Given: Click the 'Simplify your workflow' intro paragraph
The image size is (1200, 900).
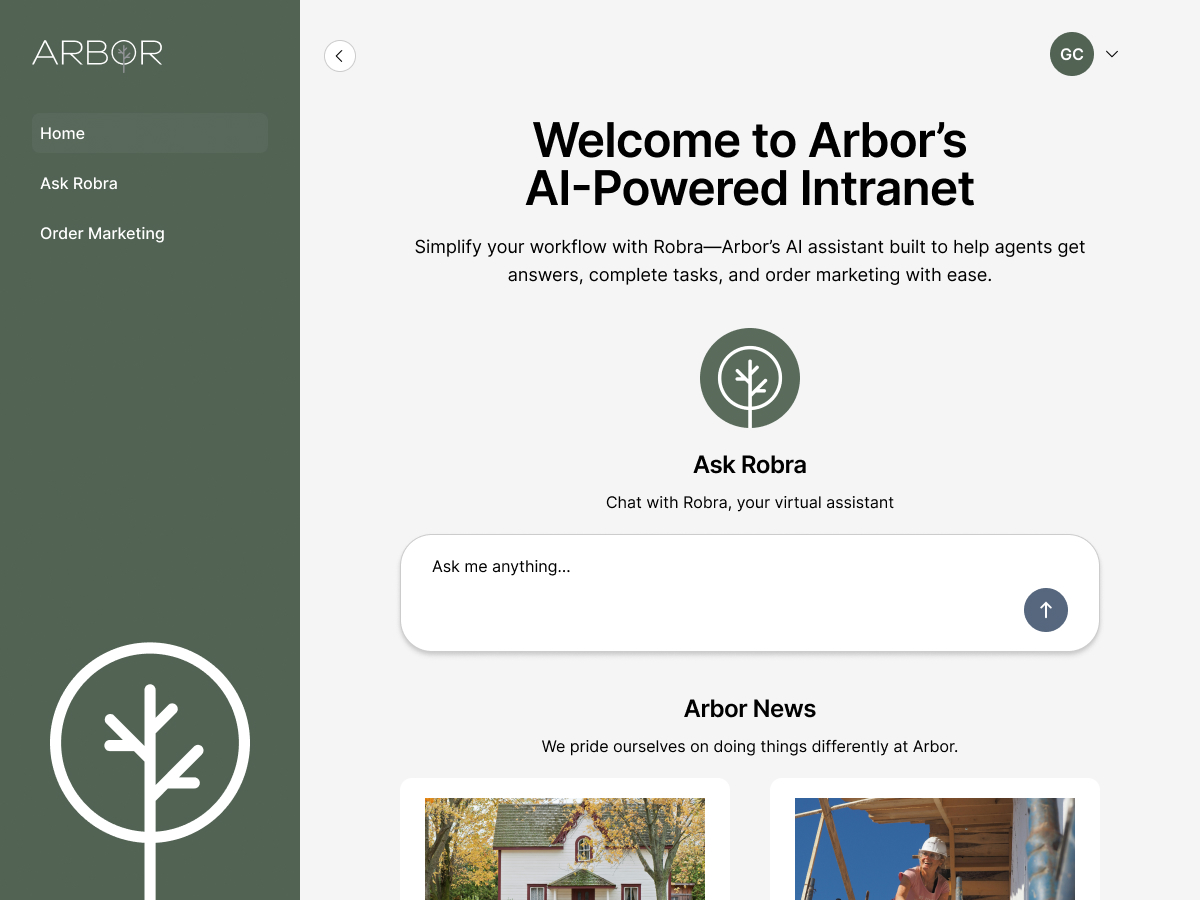Looking at the screenshot, I should click(750, 260).
